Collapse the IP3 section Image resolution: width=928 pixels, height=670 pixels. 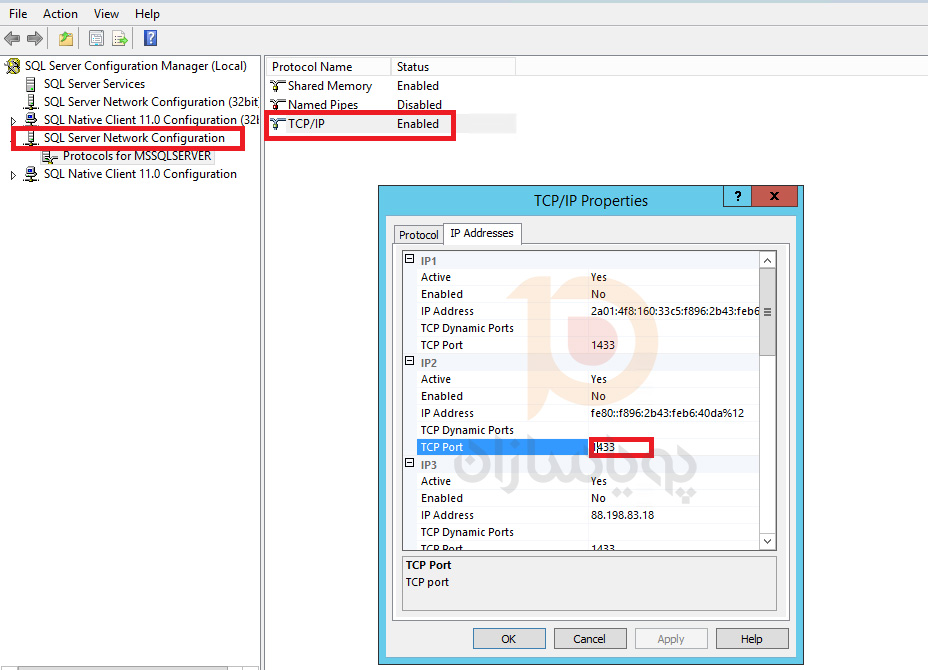[409, 464]
